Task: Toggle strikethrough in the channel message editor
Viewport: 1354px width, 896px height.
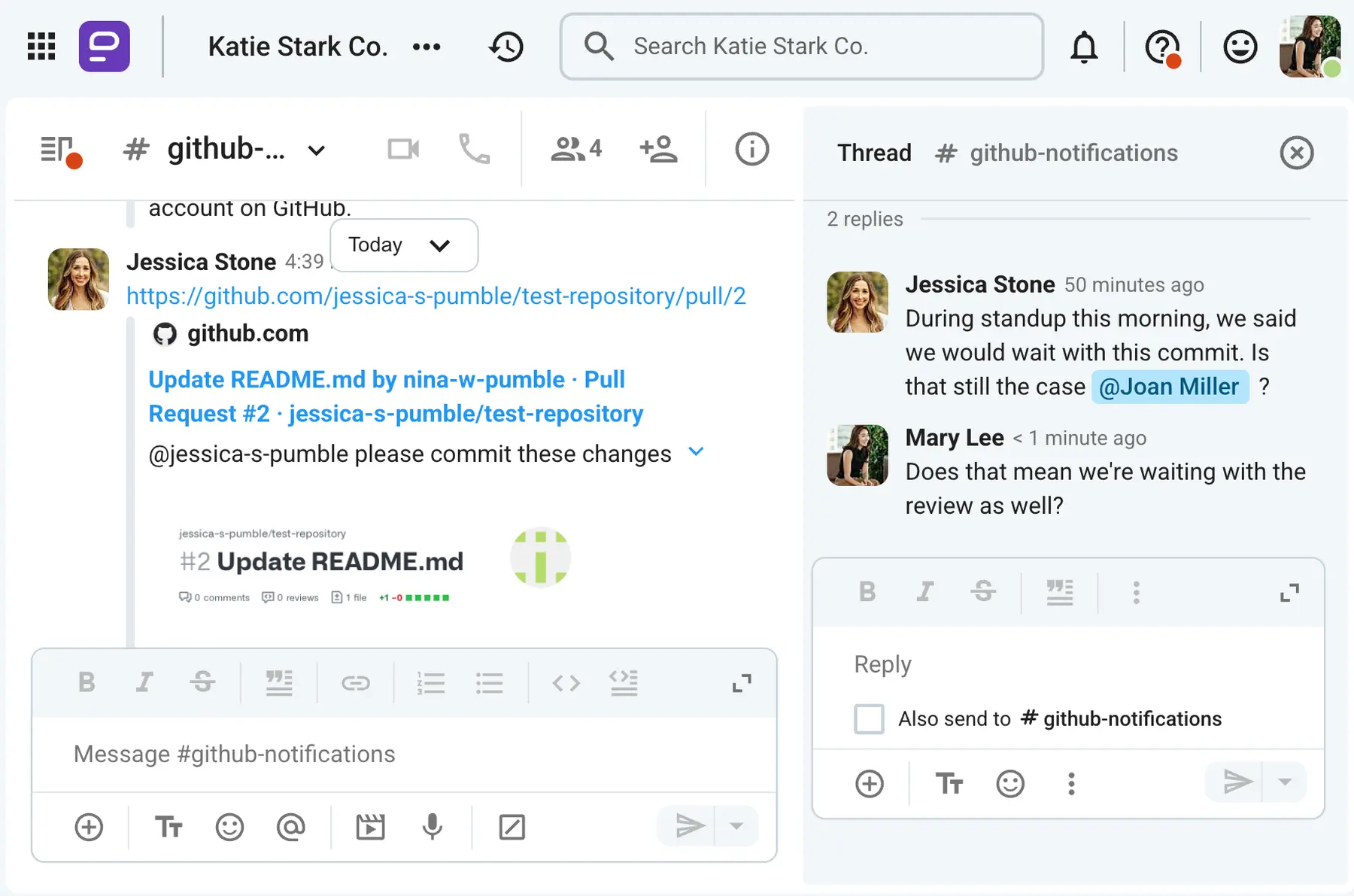Action: [202, 682]
